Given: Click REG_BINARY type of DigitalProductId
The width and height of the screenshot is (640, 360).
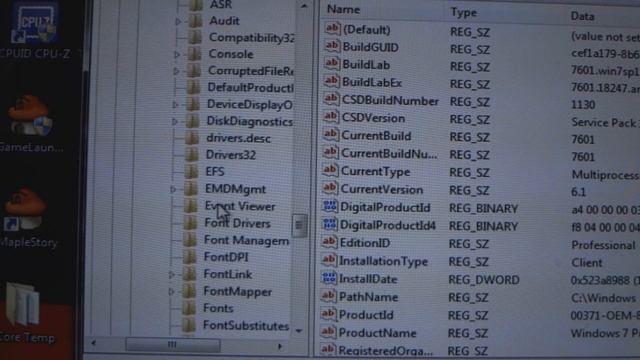Looking at the screenshot, I should pos(483,209).
